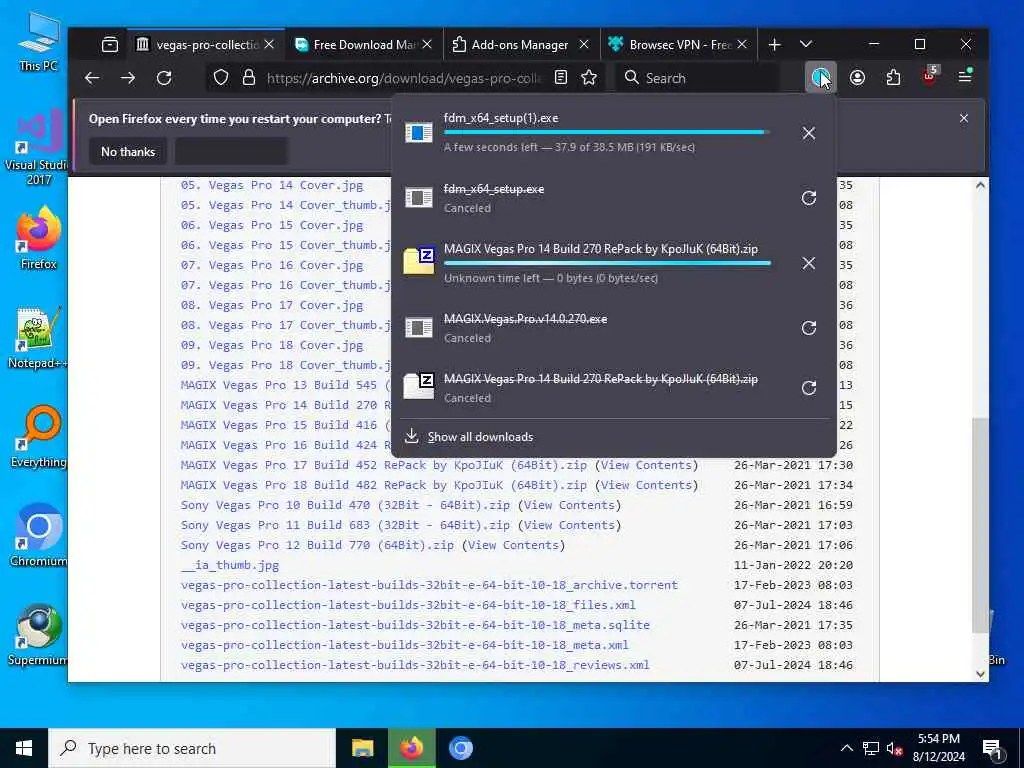Open This PC desktop icon
The image size is (1024, 768).
pyautogui.click(x=38, y=40)
